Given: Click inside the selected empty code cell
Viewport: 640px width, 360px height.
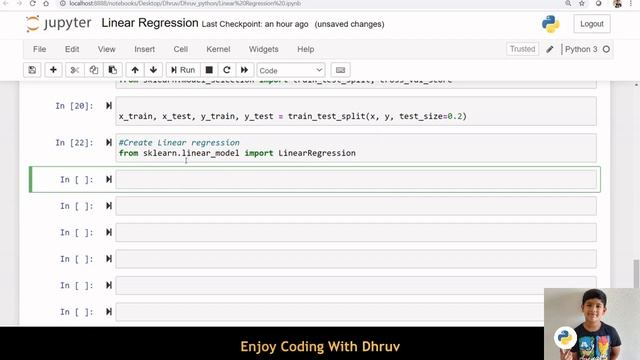Looking at the screenshot, I should tap(356, 179).
